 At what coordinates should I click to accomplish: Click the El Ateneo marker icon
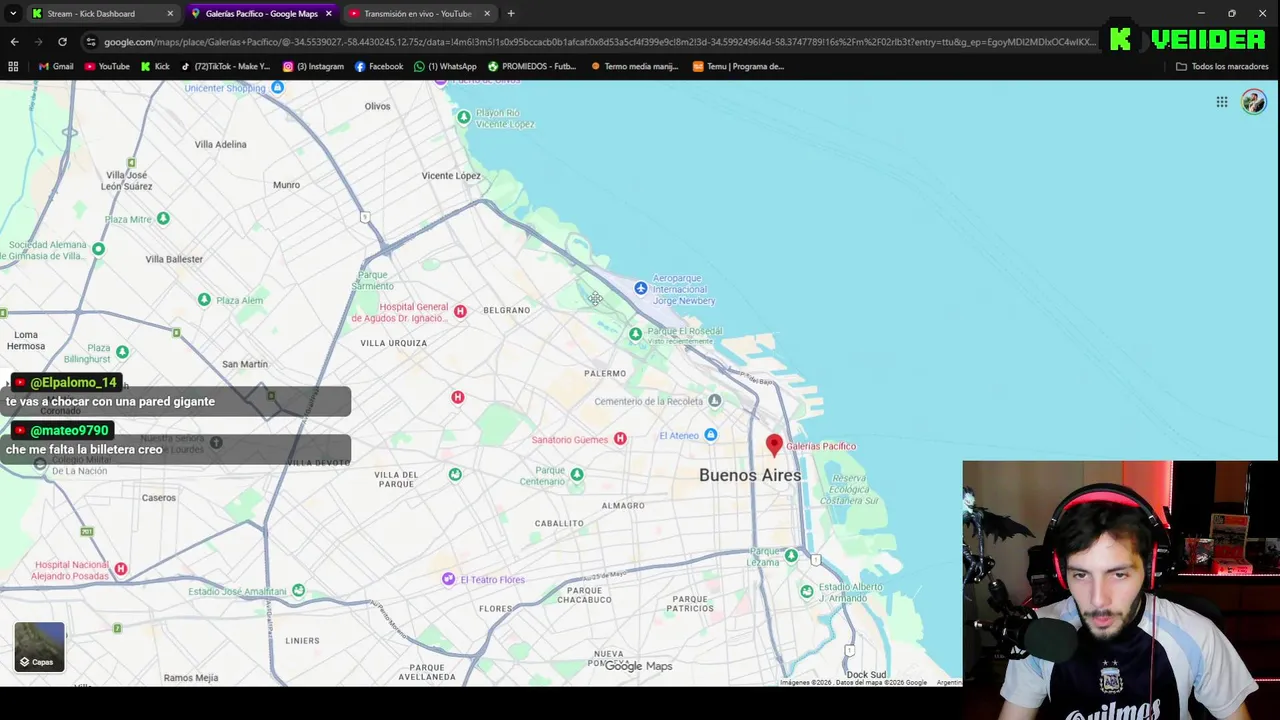point(710,435)
